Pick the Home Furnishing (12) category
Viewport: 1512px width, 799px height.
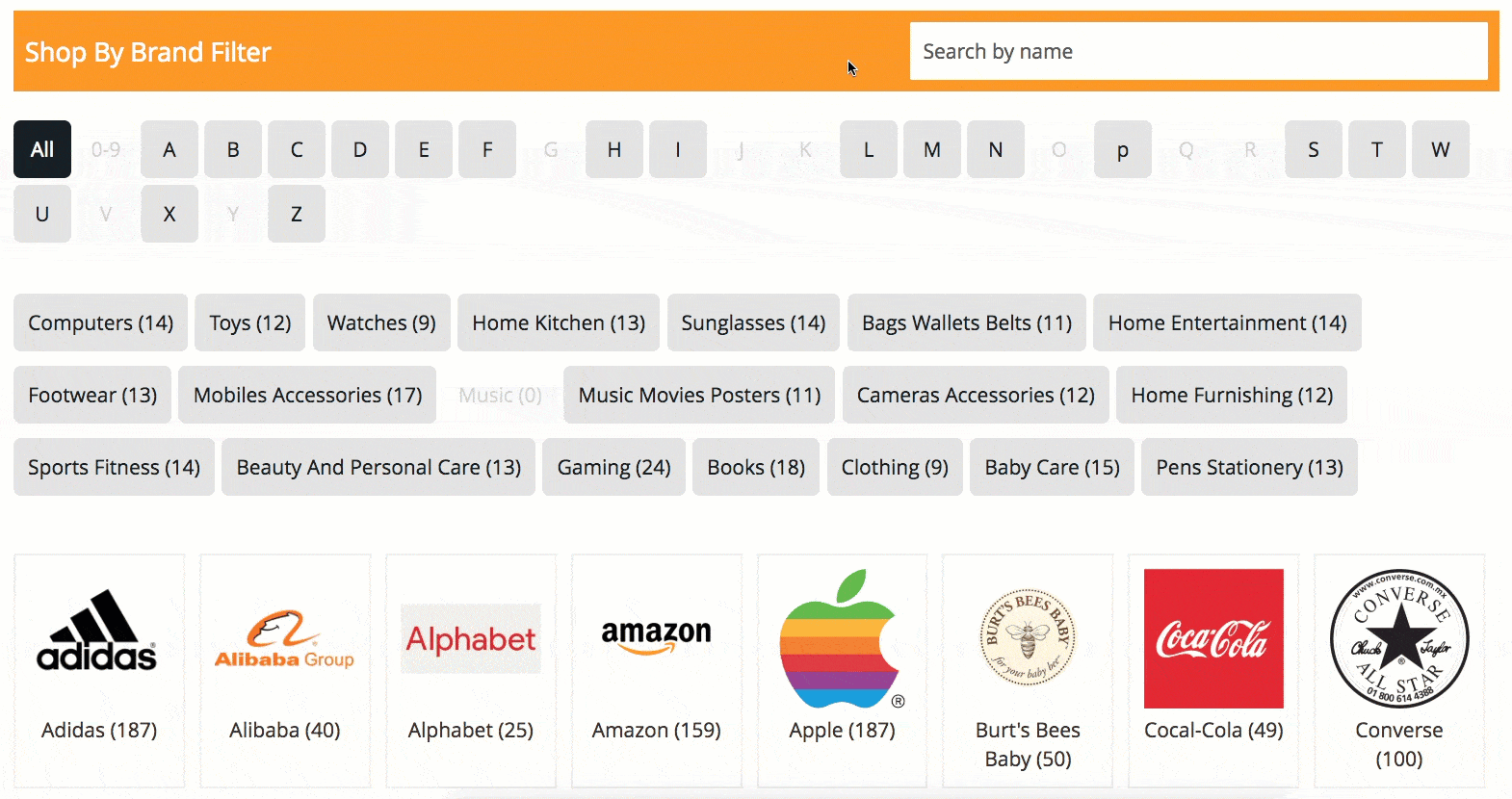pyautogui.click(x=1232, y=395)
